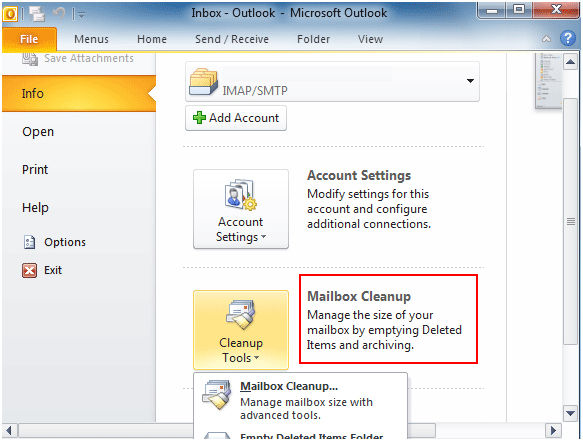Open the File tab

tap(29, 39)
